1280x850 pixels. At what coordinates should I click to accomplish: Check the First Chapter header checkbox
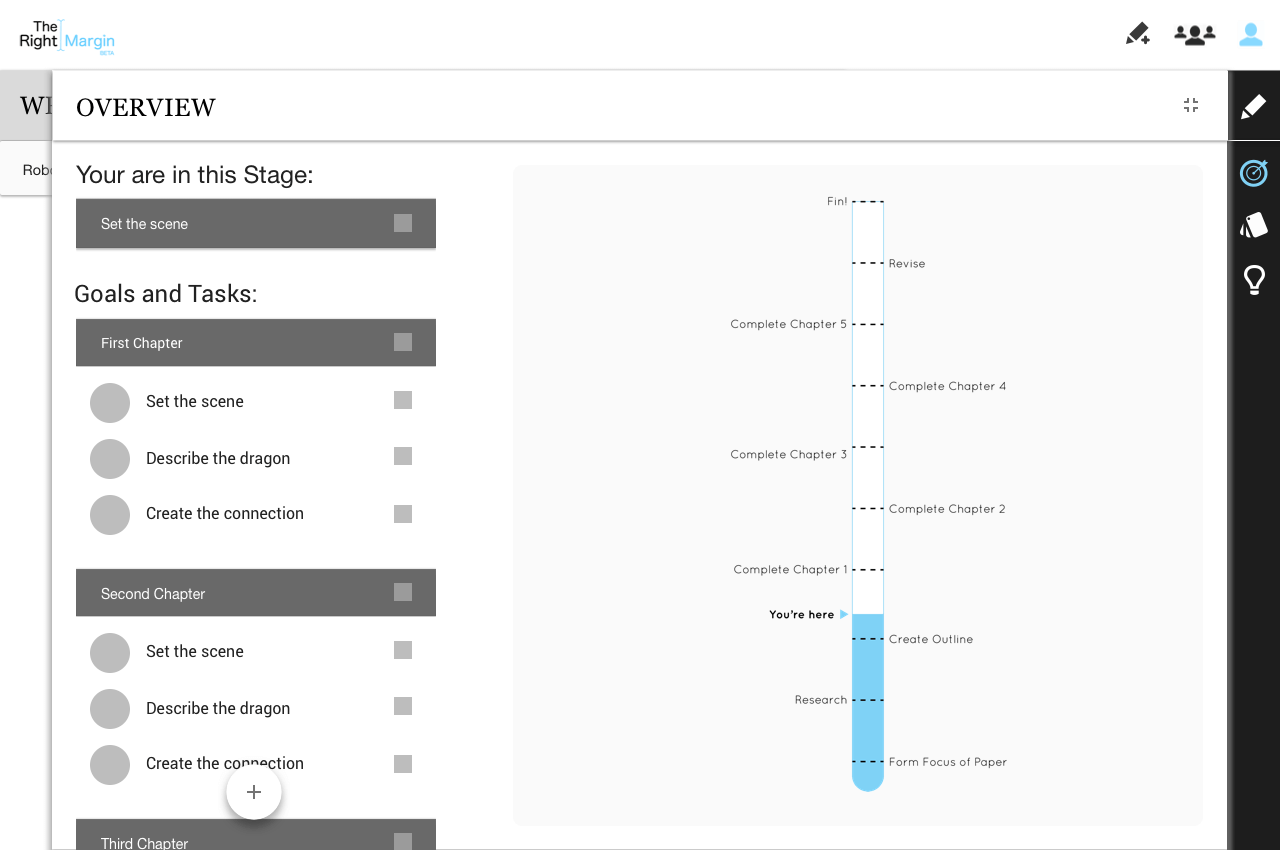point(403,342)
